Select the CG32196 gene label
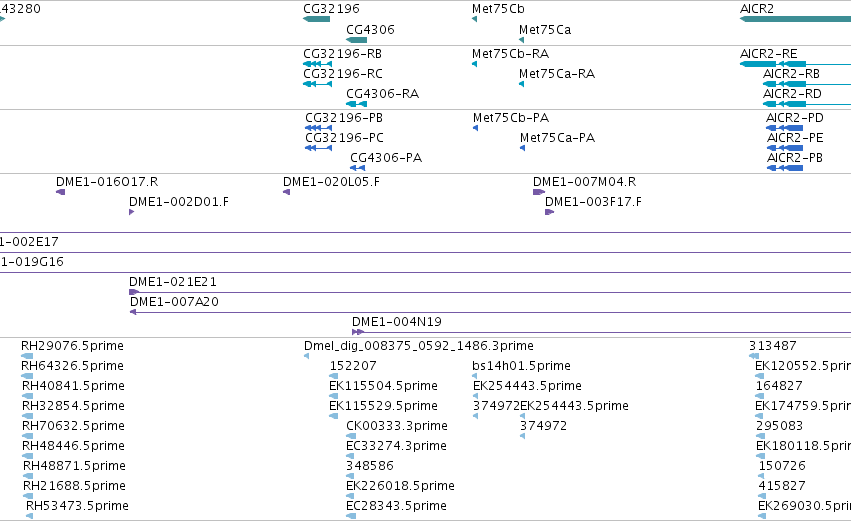The image size is (851, 521). 331,9
